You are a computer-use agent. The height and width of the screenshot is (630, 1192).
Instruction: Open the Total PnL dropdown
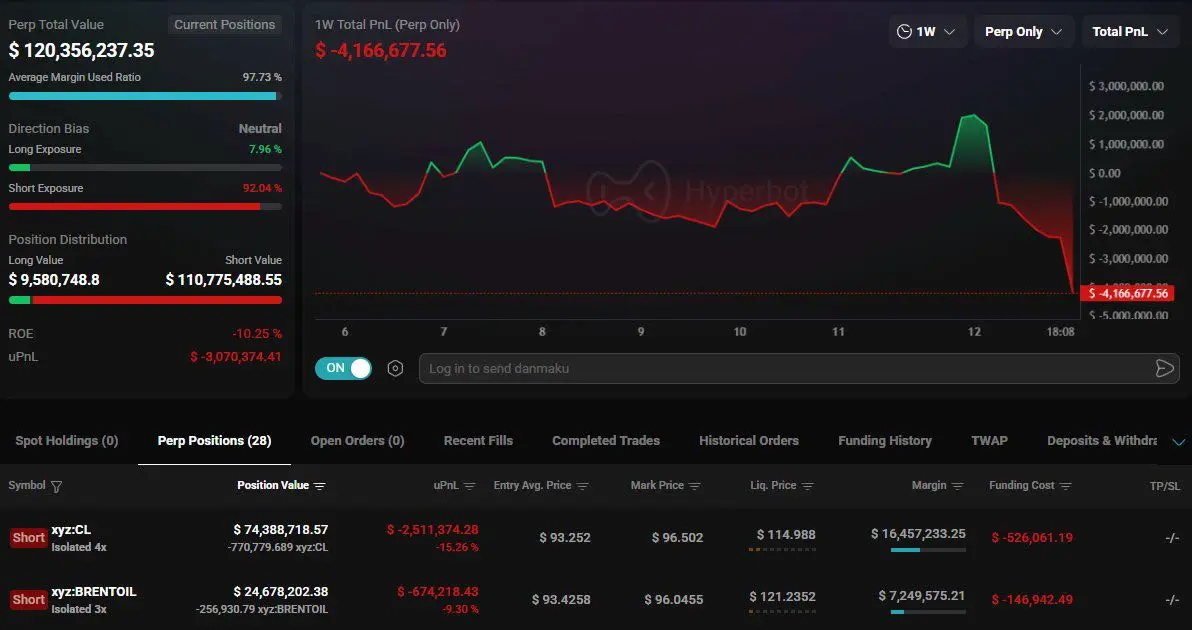click(1130, 32)
